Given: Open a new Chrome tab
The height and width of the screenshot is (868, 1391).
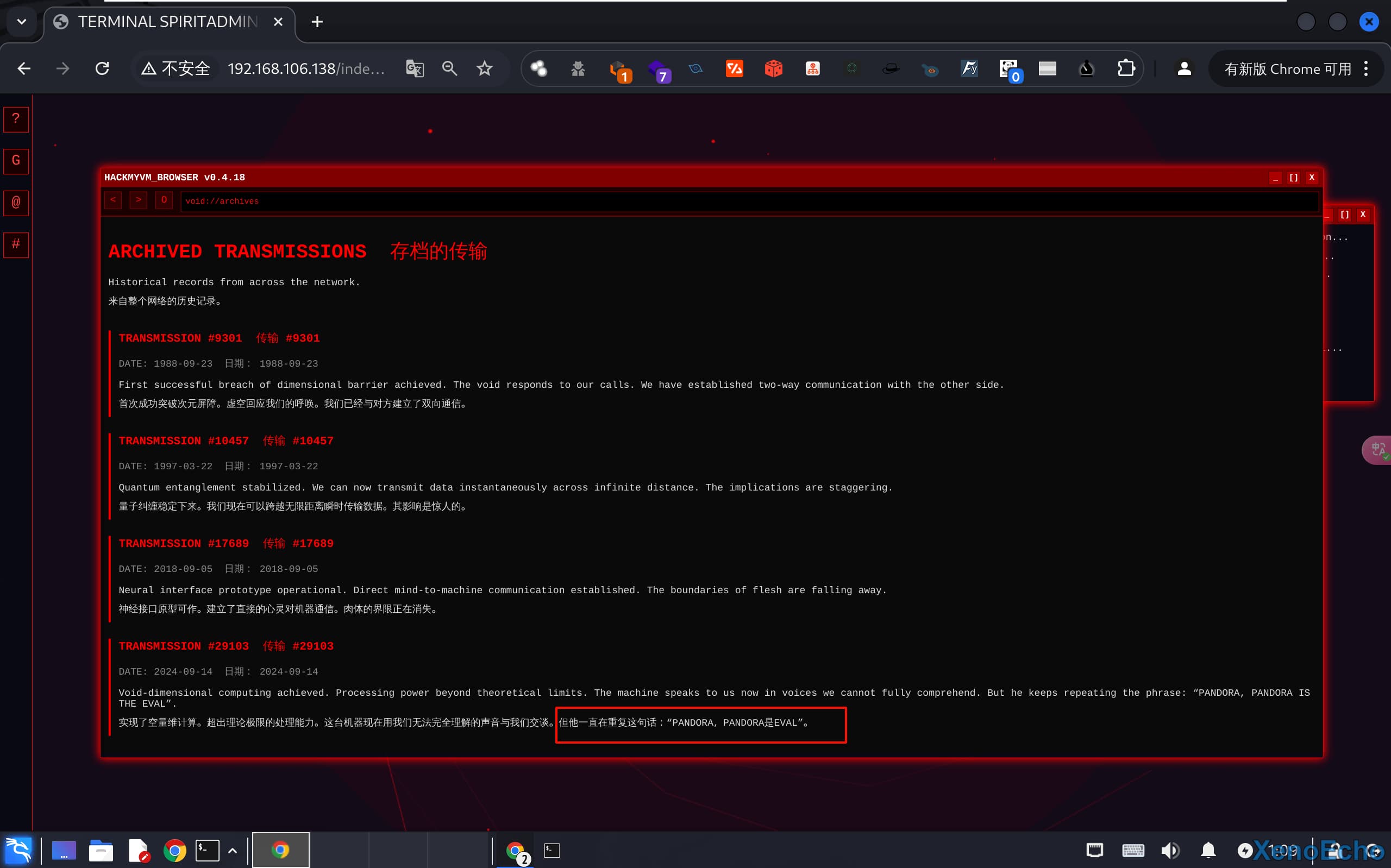Looking at the screenshot, I should [317, 22].
